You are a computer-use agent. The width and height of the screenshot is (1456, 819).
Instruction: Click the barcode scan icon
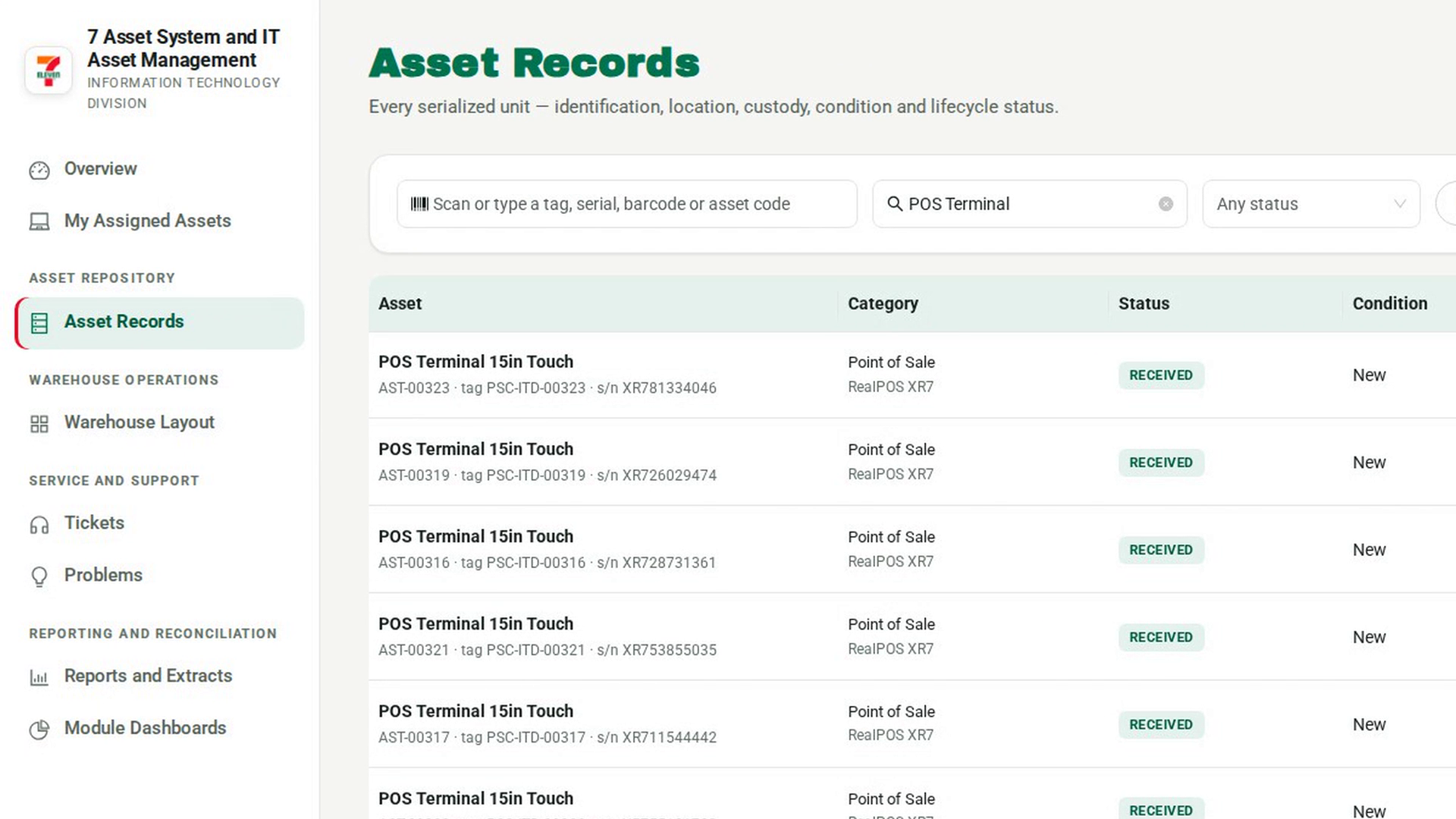pos(419,203)
